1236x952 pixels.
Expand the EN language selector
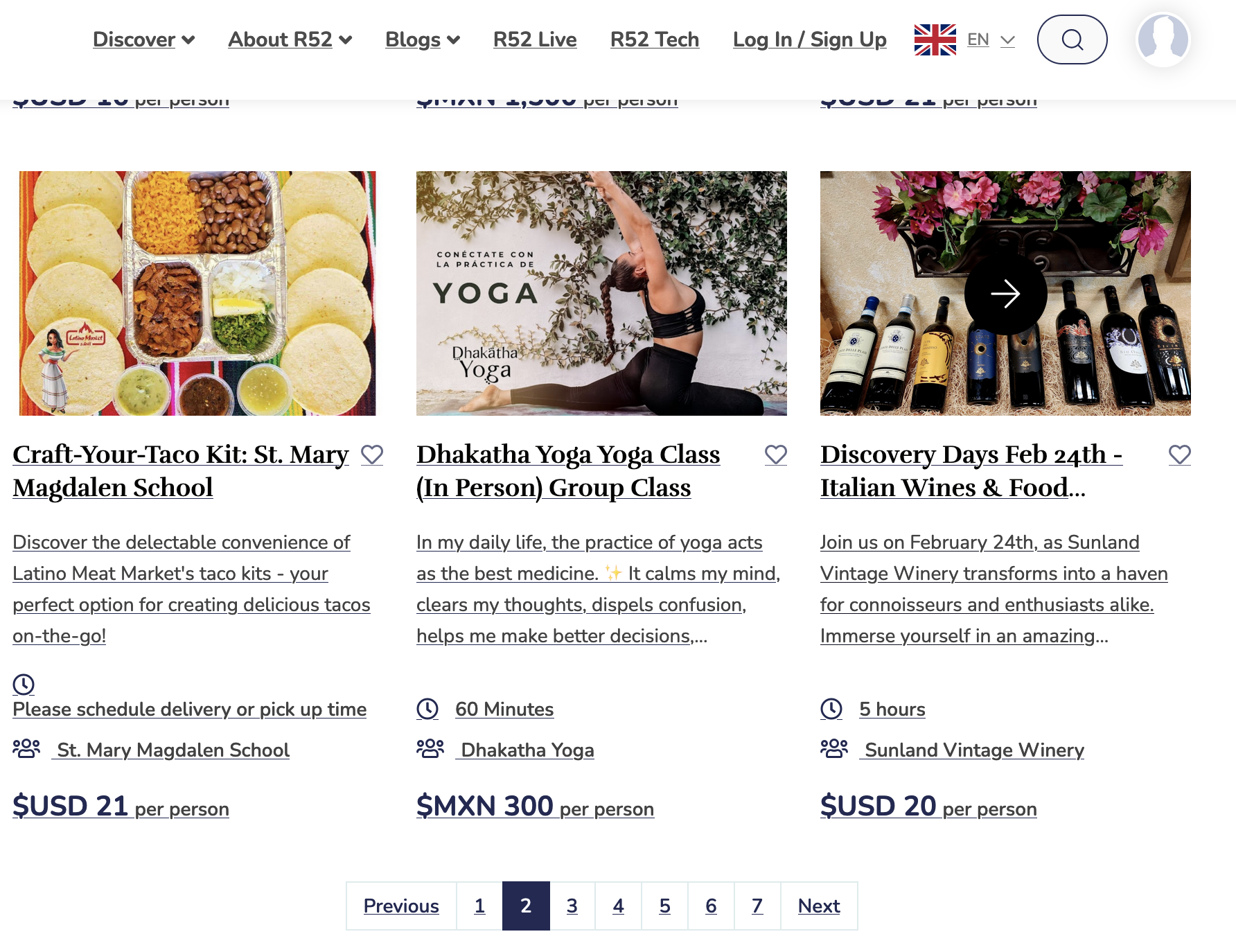click(x=991, y=39)
